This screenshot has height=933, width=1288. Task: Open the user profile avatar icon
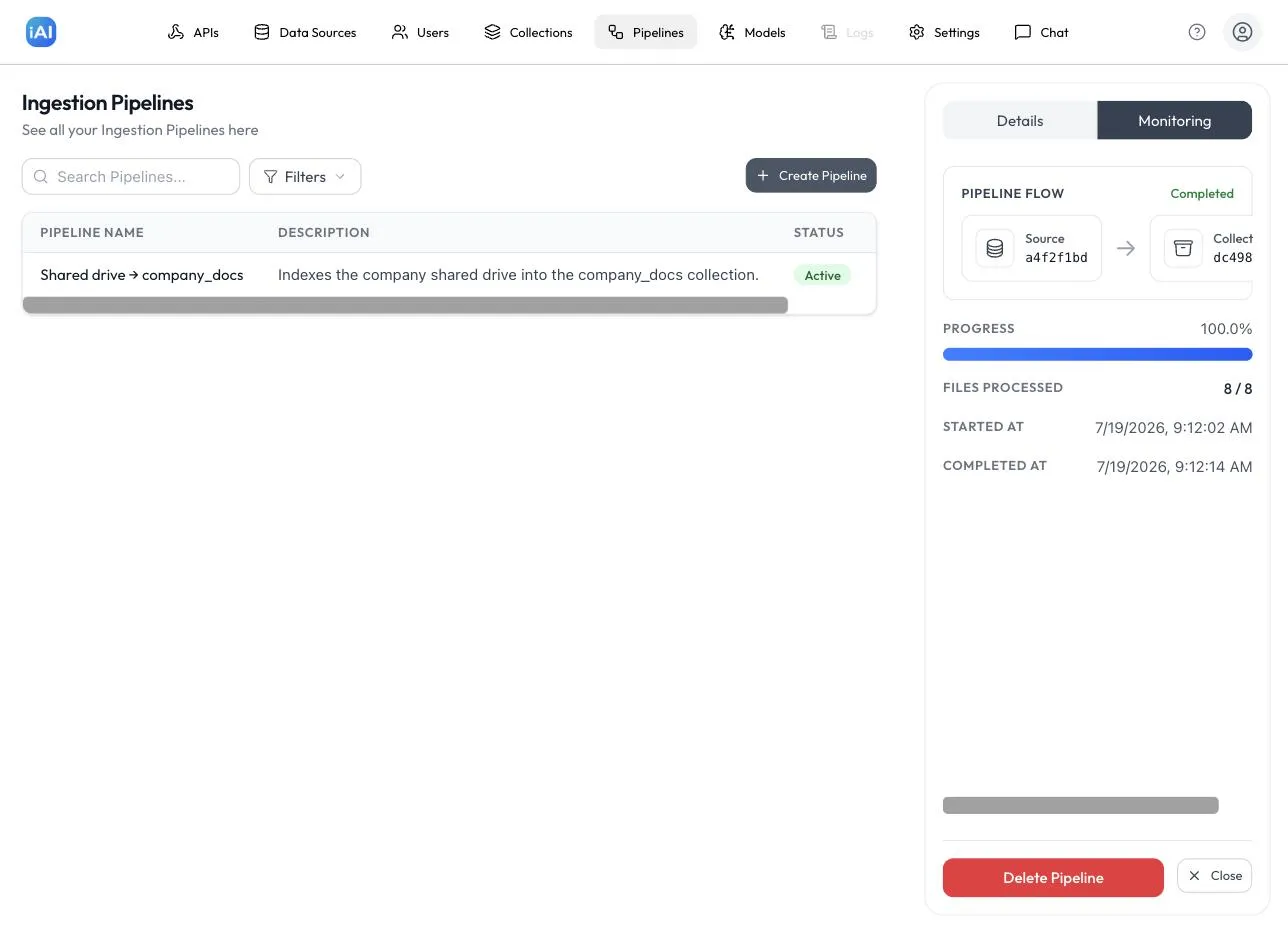click(1242, 32)
